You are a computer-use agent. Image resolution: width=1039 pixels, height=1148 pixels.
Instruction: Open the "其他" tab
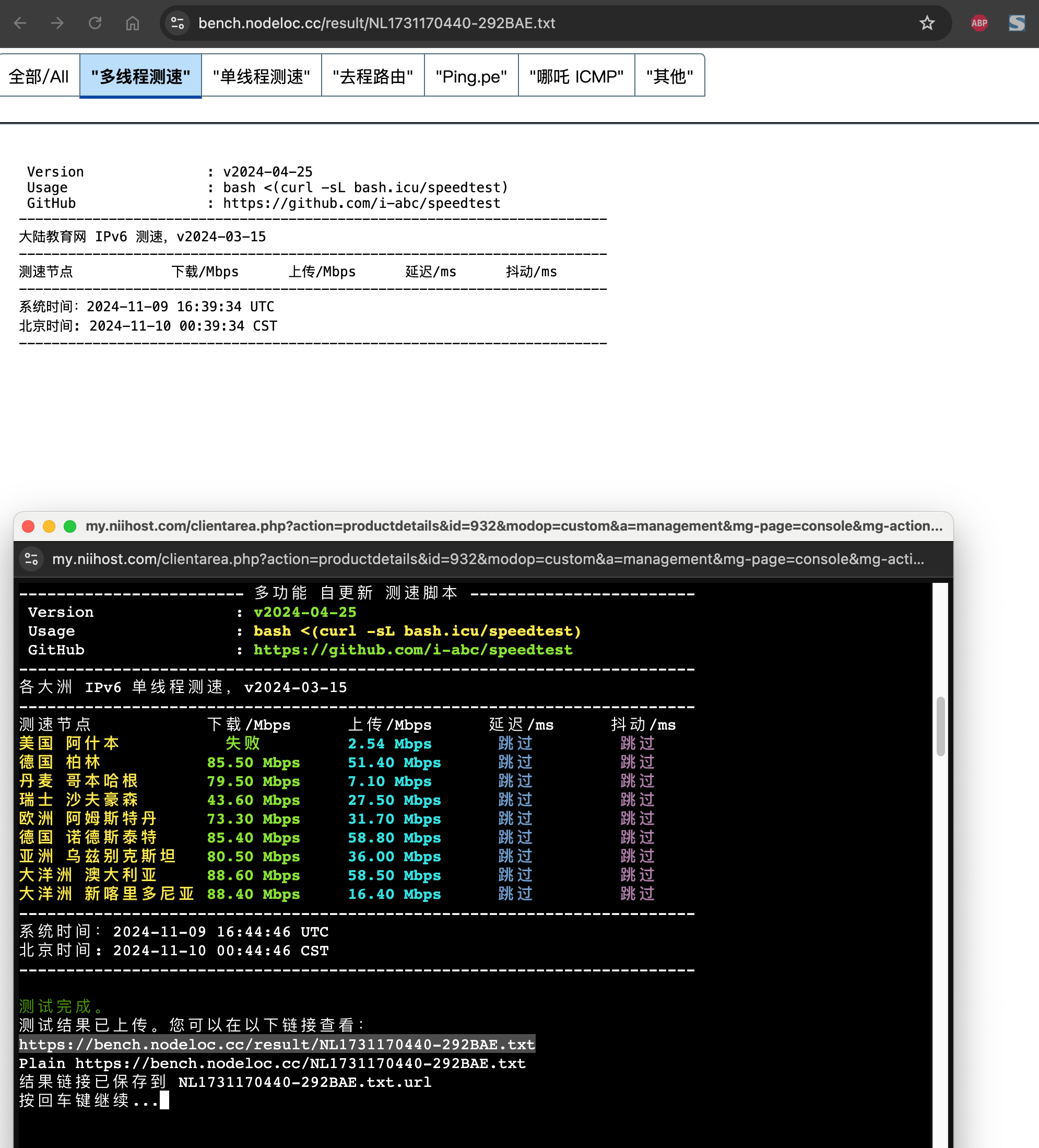[669, 76]
